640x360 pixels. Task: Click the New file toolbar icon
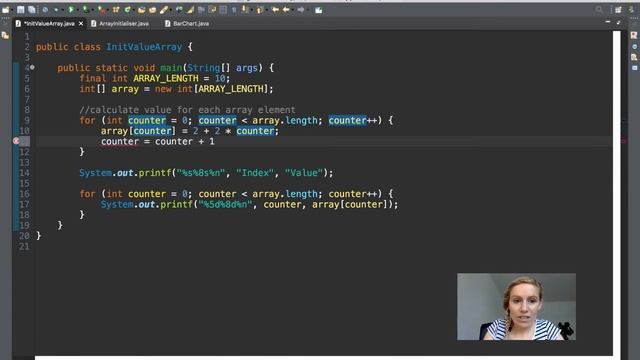tap(5, 9)
